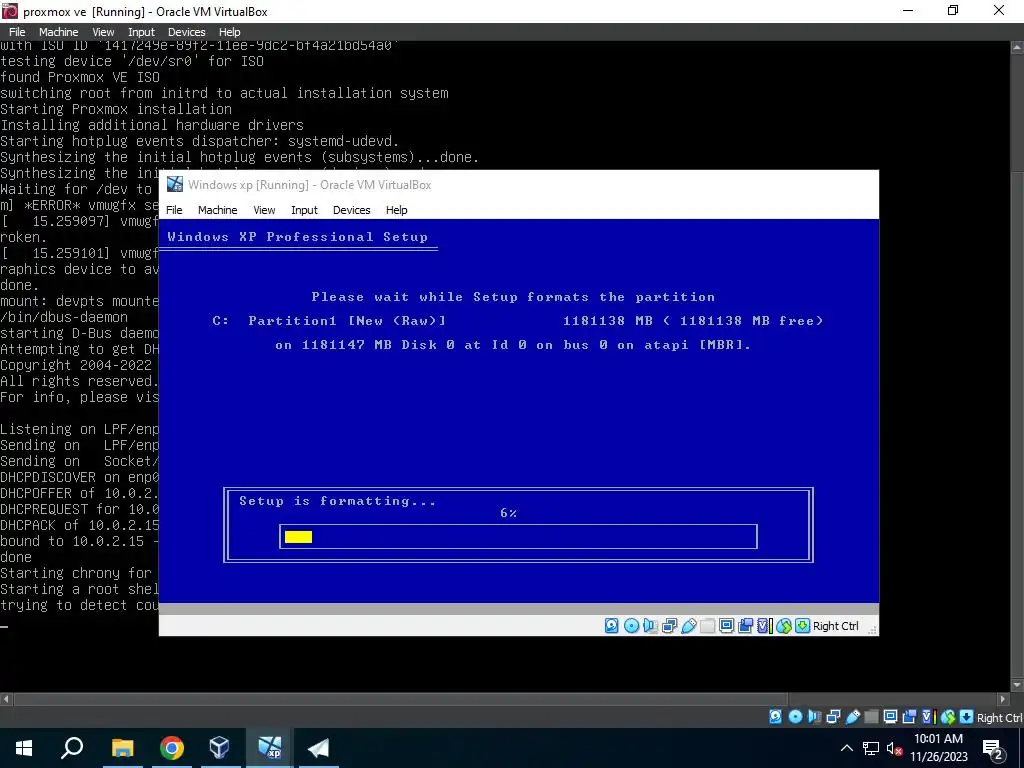Click CPU virtualization indicator in Windows xp status bar
This screenshot has height=768, width=1024.
click(x=764, y=626)
